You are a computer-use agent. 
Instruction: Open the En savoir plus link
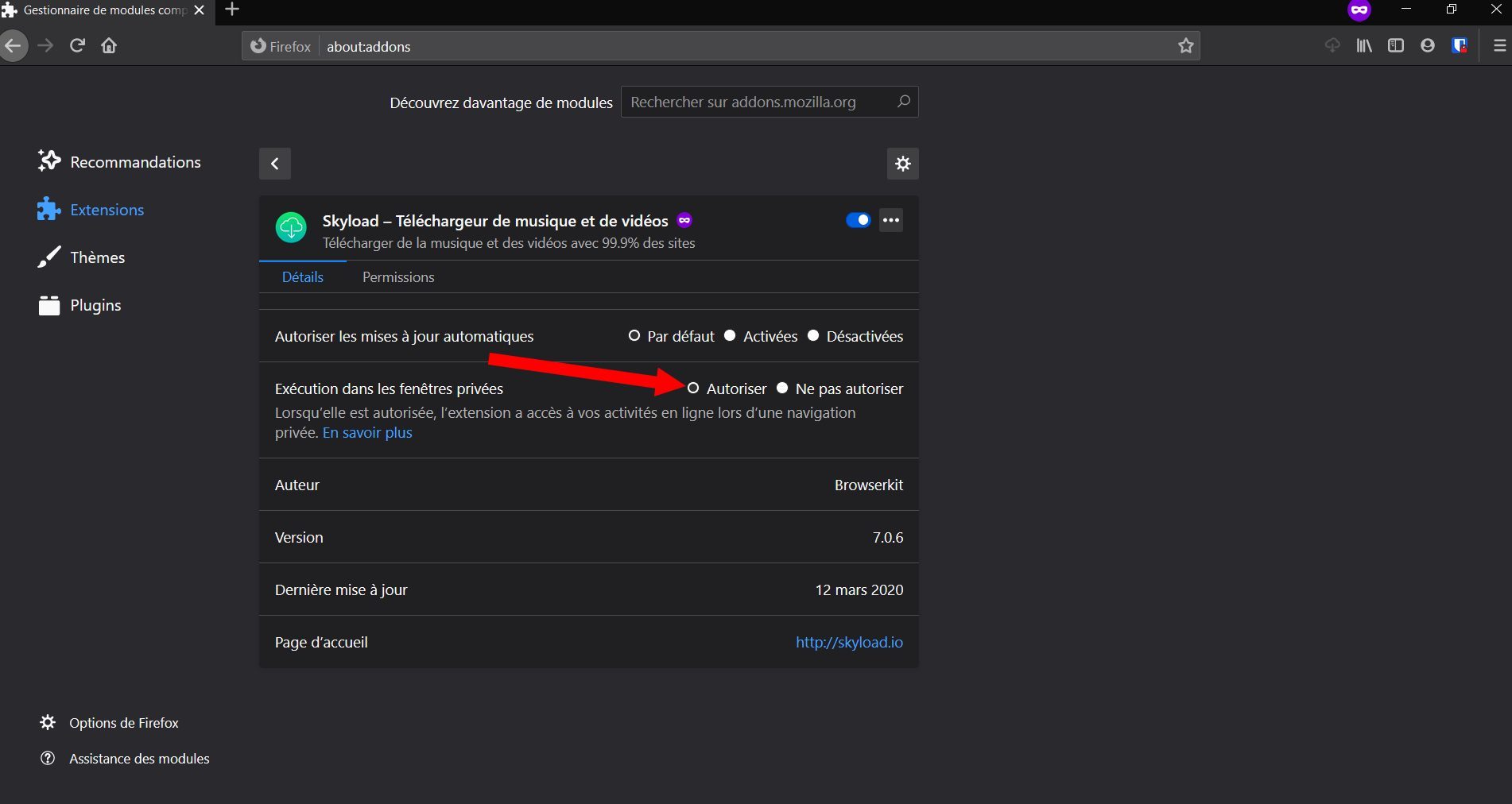click(x=367, y=433)
